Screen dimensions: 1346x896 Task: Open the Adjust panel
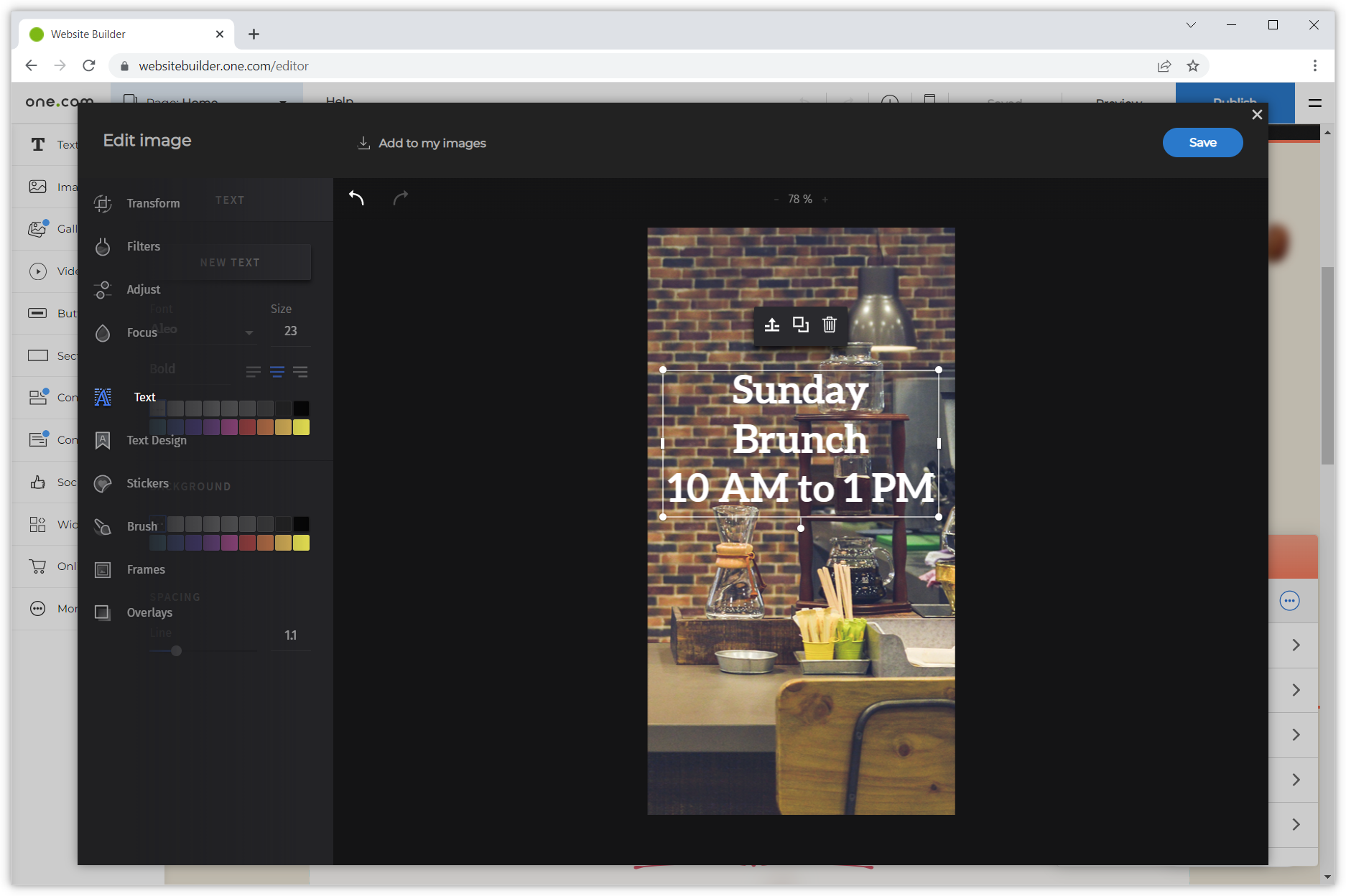pos(143,289)
